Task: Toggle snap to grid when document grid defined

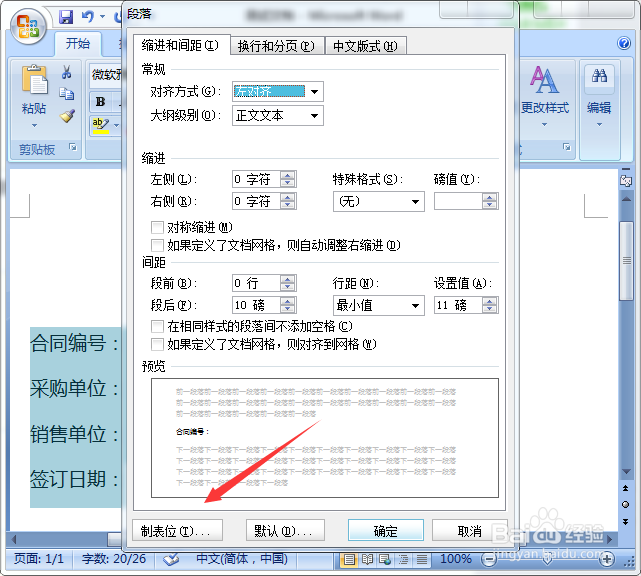Action: click(x=157, y=344)
